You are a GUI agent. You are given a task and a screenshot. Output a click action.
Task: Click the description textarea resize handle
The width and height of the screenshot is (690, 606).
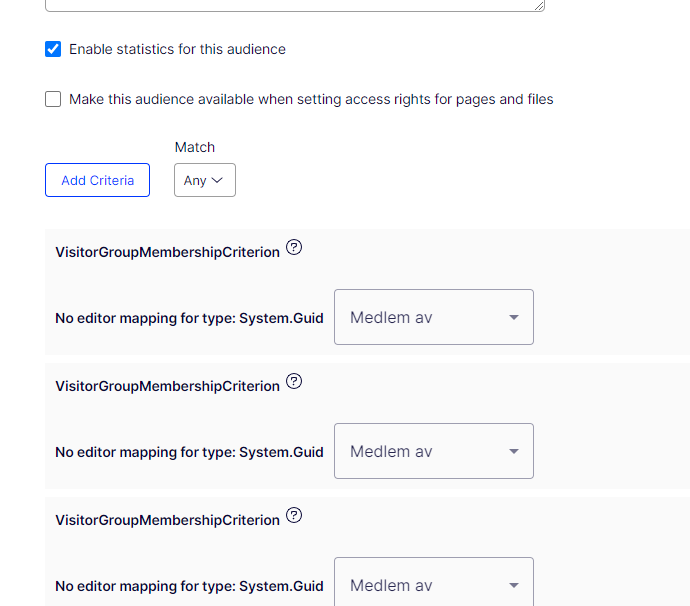point(539,6)
